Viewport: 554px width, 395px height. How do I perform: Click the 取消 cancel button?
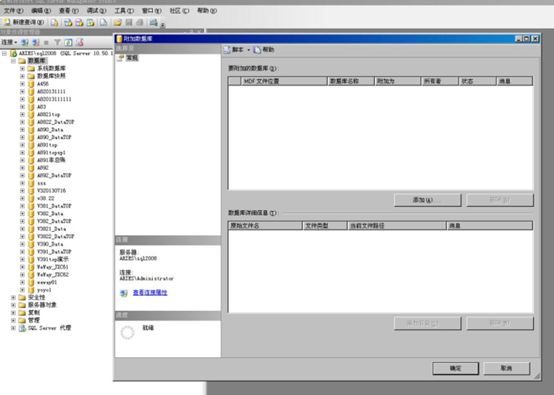click(x=506, y=369)
